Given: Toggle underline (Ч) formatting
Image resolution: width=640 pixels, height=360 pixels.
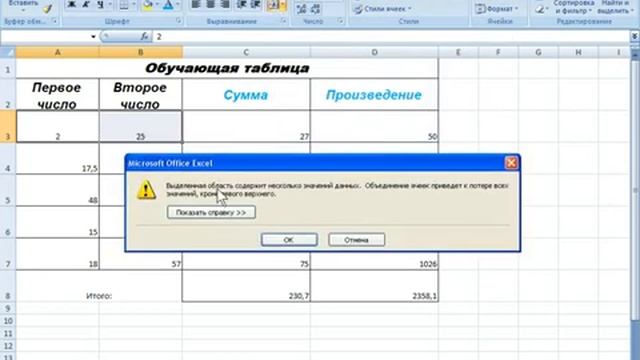Looking at the screenshot, I should [100, 4].
